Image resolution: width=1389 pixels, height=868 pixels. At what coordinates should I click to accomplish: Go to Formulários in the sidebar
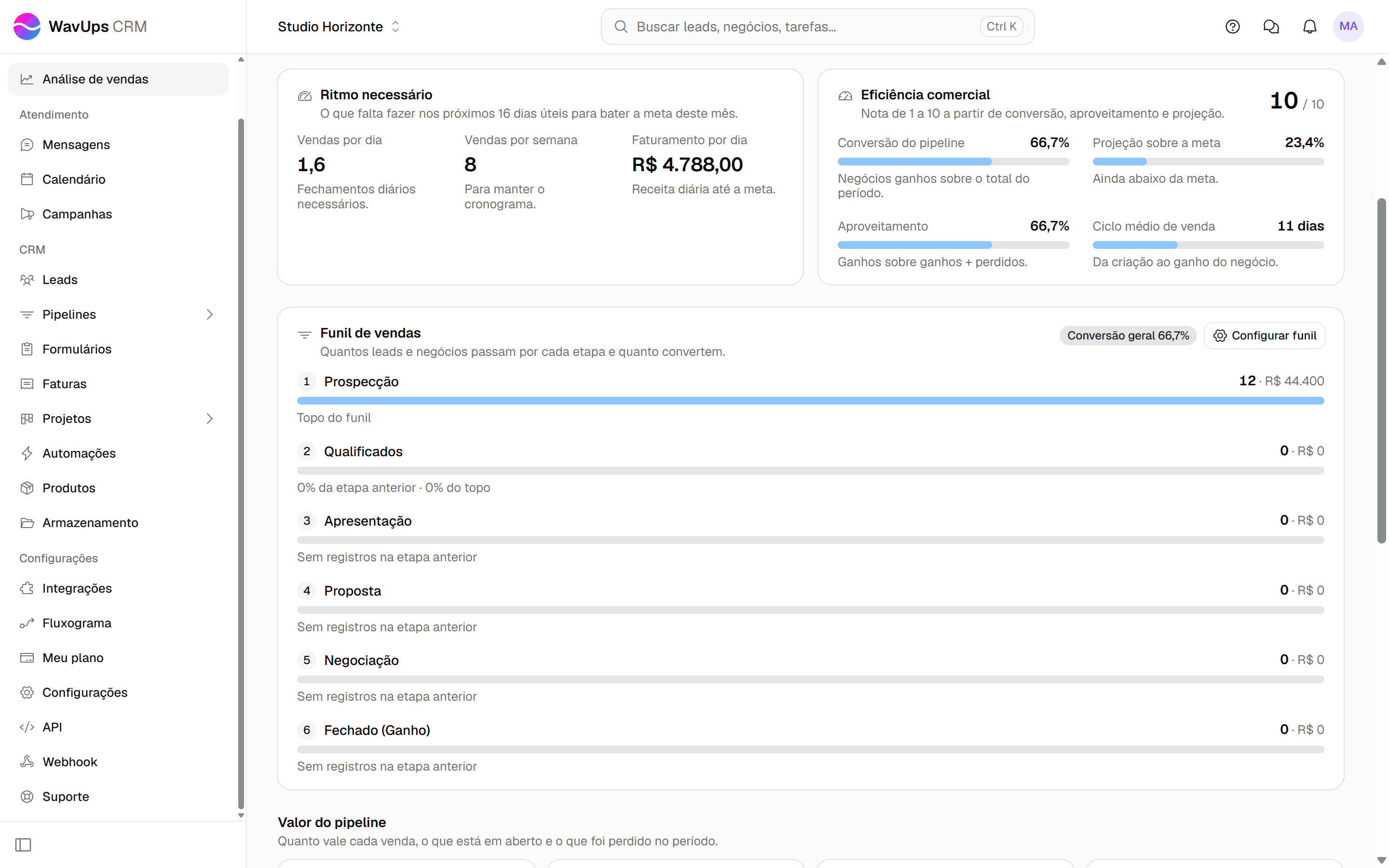point(118,349)
